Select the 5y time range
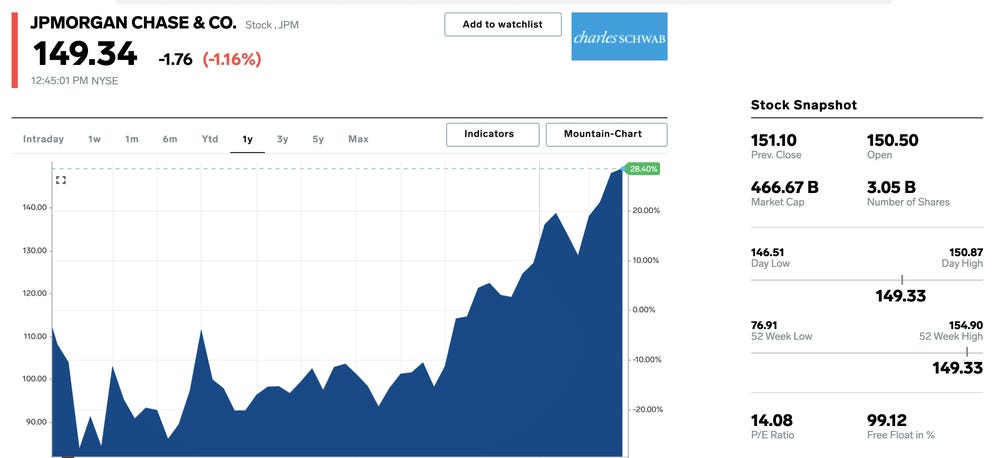 coord(318,139)
